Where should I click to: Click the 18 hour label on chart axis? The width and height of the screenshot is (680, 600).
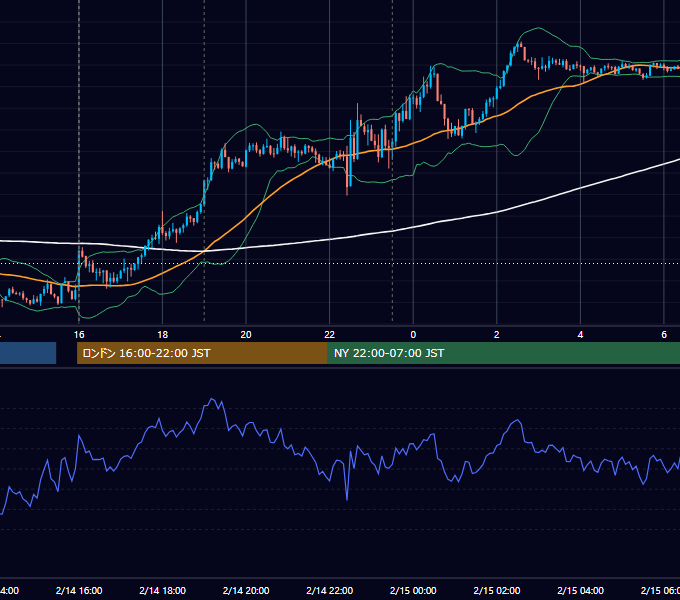coord(163,335)
